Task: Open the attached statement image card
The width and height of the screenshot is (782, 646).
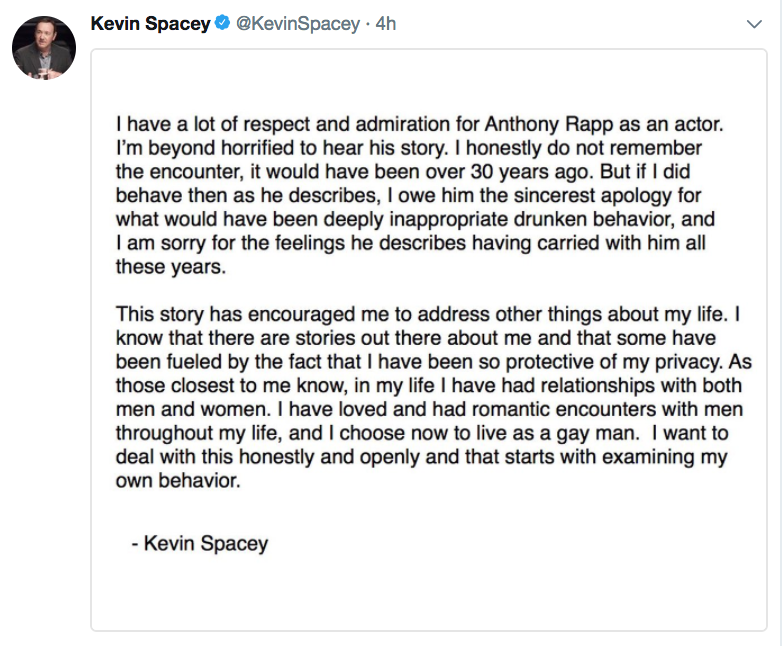Action: coord(430,340)
